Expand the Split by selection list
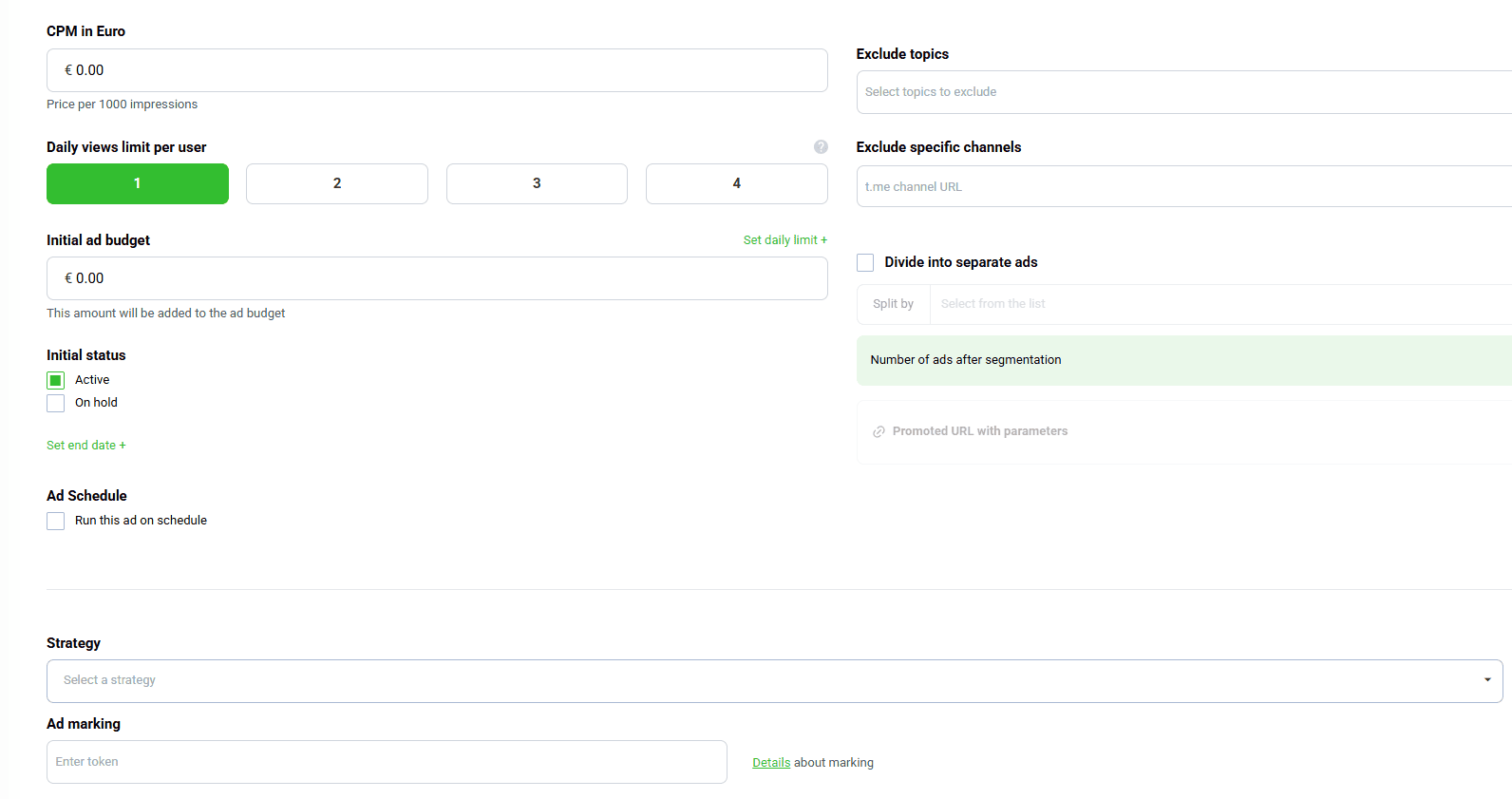 (1216, 304)
